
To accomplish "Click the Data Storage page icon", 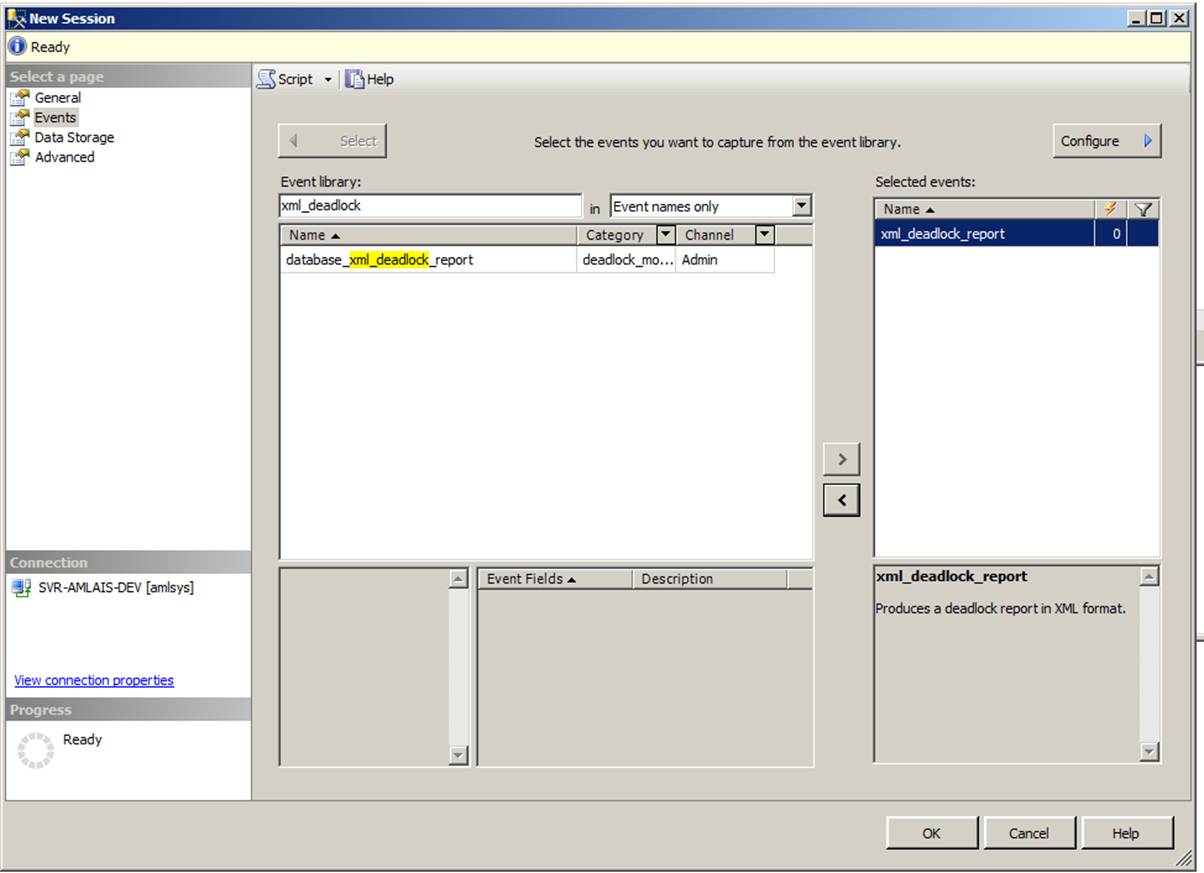I will (x=20, y=137).
